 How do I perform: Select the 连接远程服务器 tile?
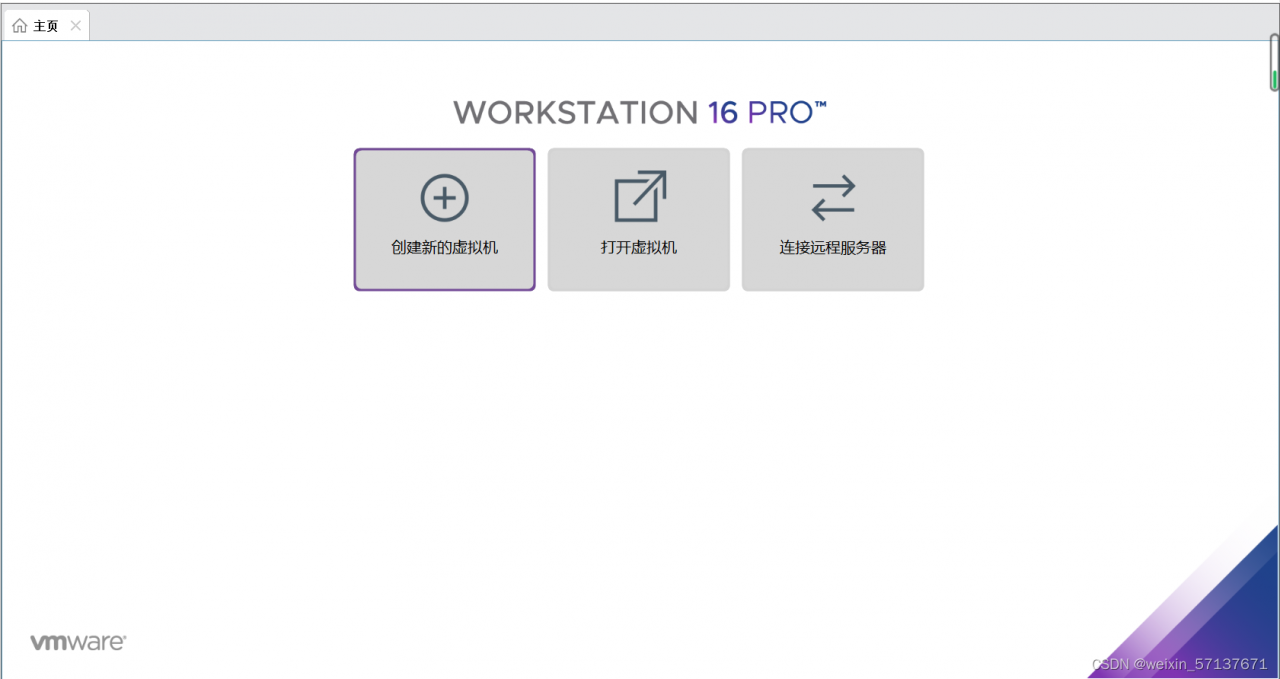point(833,220)
